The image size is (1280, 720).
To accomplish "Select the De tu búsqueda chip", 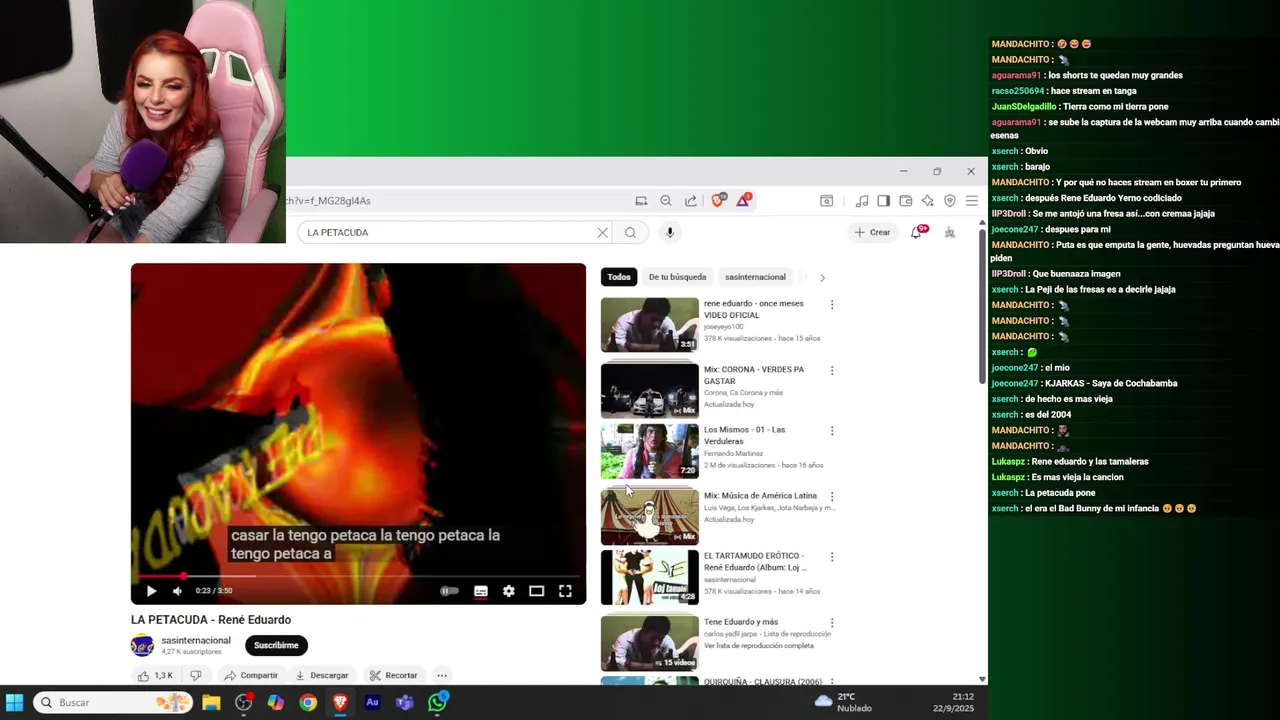I will (677, 277).
